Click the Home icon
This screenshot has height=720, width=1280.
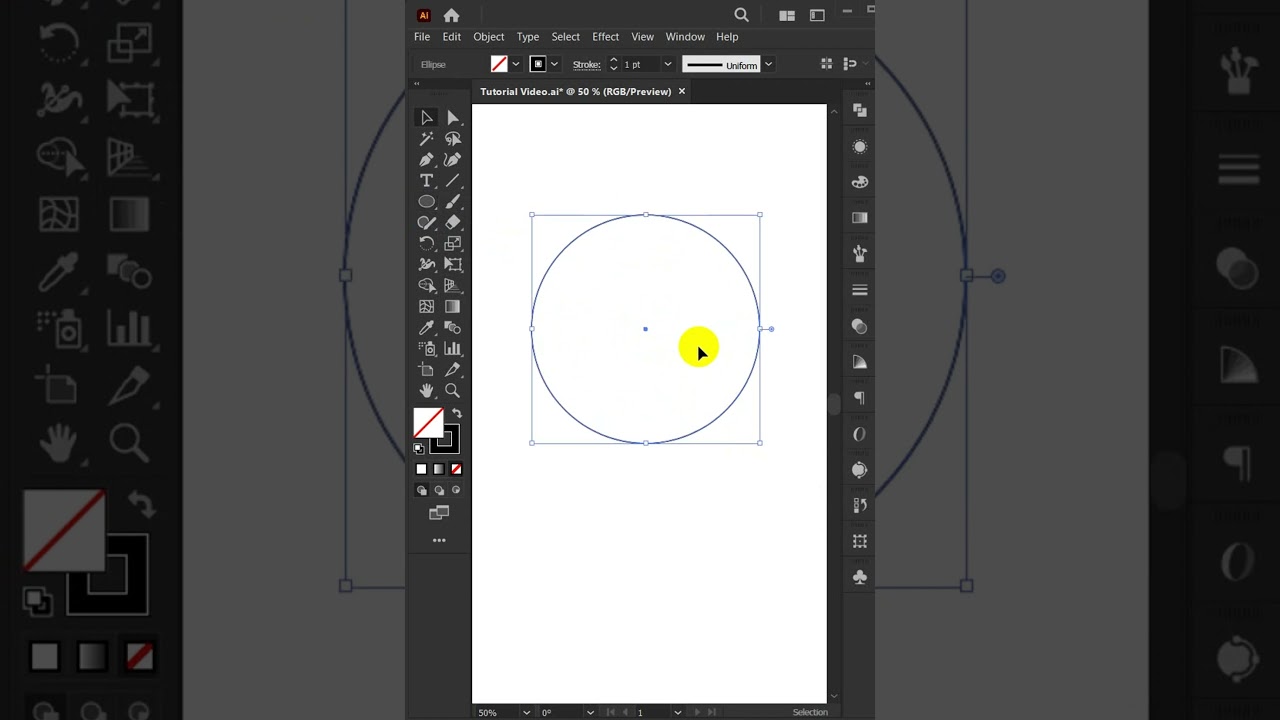(x=451, y=15)
